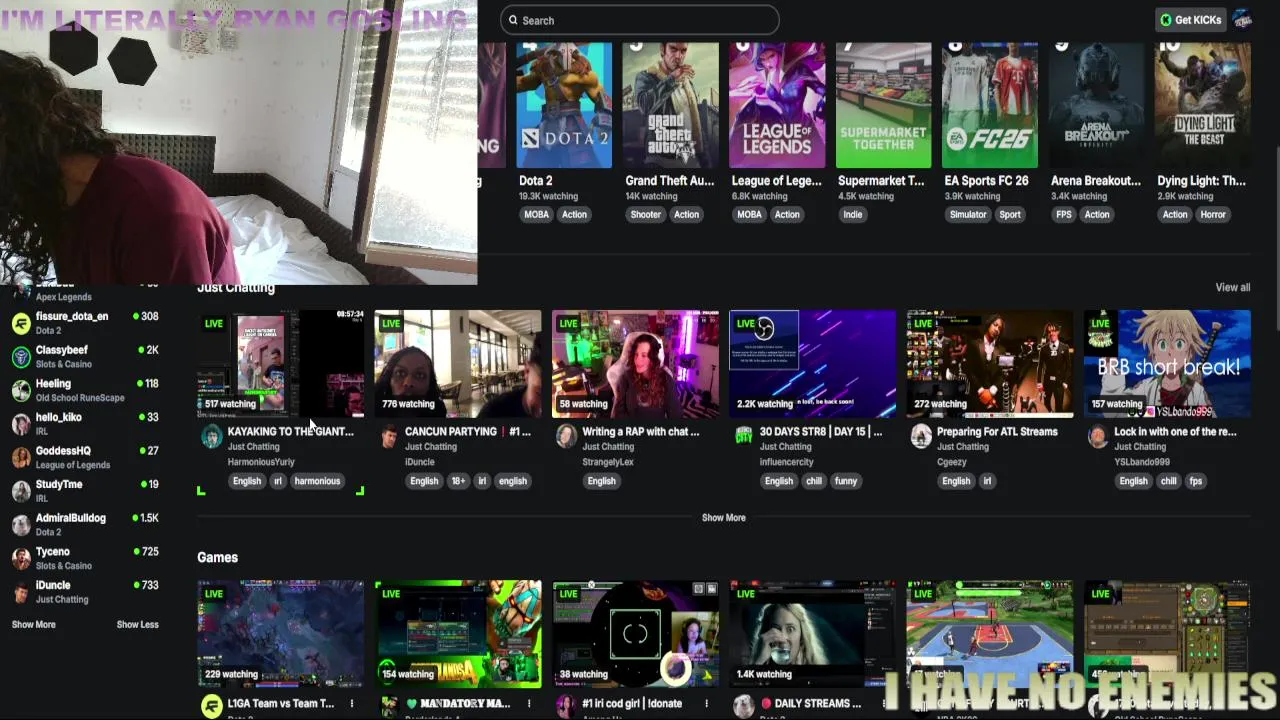Open Heeling avatar in sidebar

coord(21,390)
